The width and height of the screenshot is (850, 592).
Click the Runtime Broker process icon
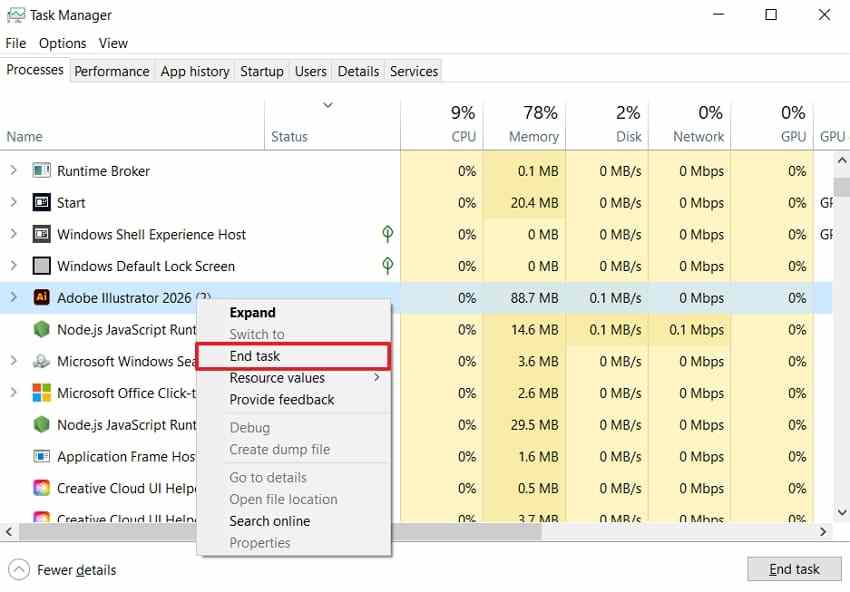pos(42,171)
